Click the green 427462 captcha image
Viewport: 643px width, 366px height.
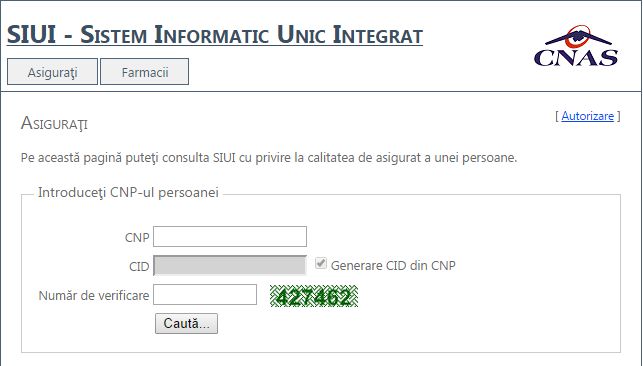coord(314,296)
